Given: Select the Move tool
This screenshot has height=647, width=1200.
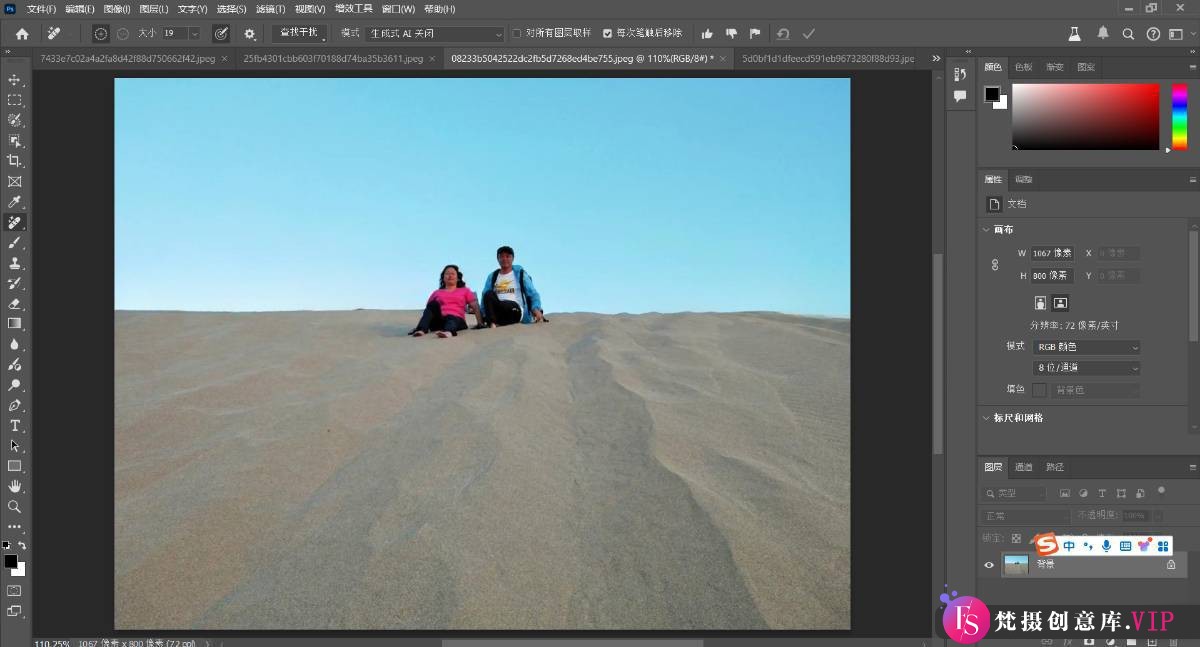Looking at the screenshot, I should pos(14,79).
